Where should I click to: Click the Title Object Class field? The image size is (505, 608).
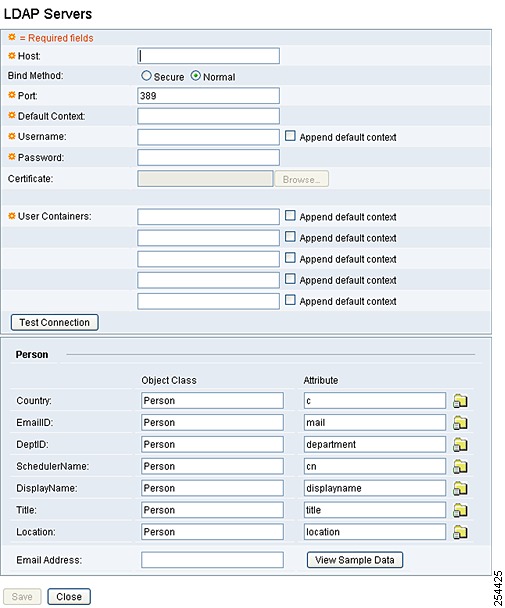(x=212, y=510)
